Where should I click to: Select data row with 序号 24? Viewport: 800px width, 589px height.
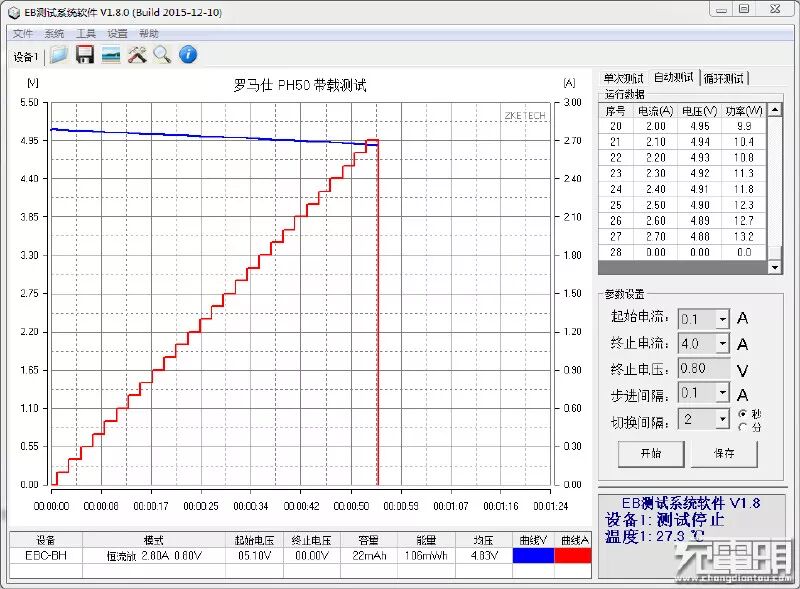coord(683,189)
